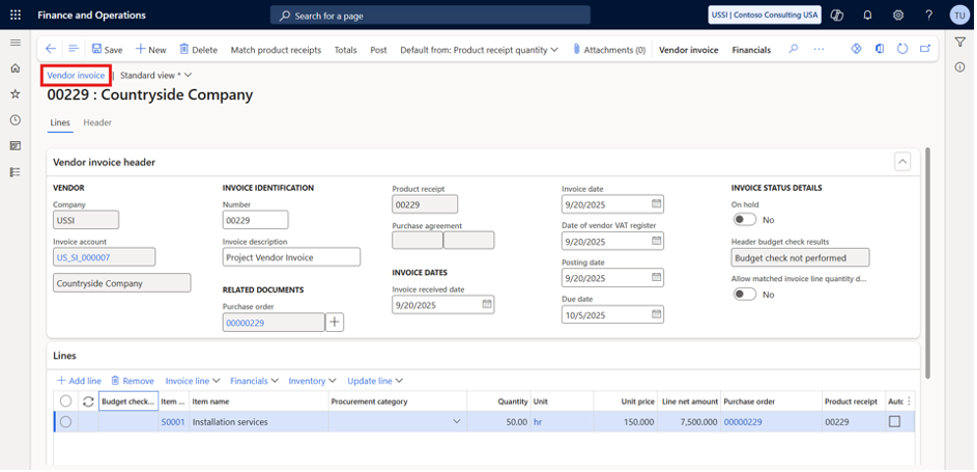Open the help question mark
Screen dimensions: 977x472
point(929,15)
